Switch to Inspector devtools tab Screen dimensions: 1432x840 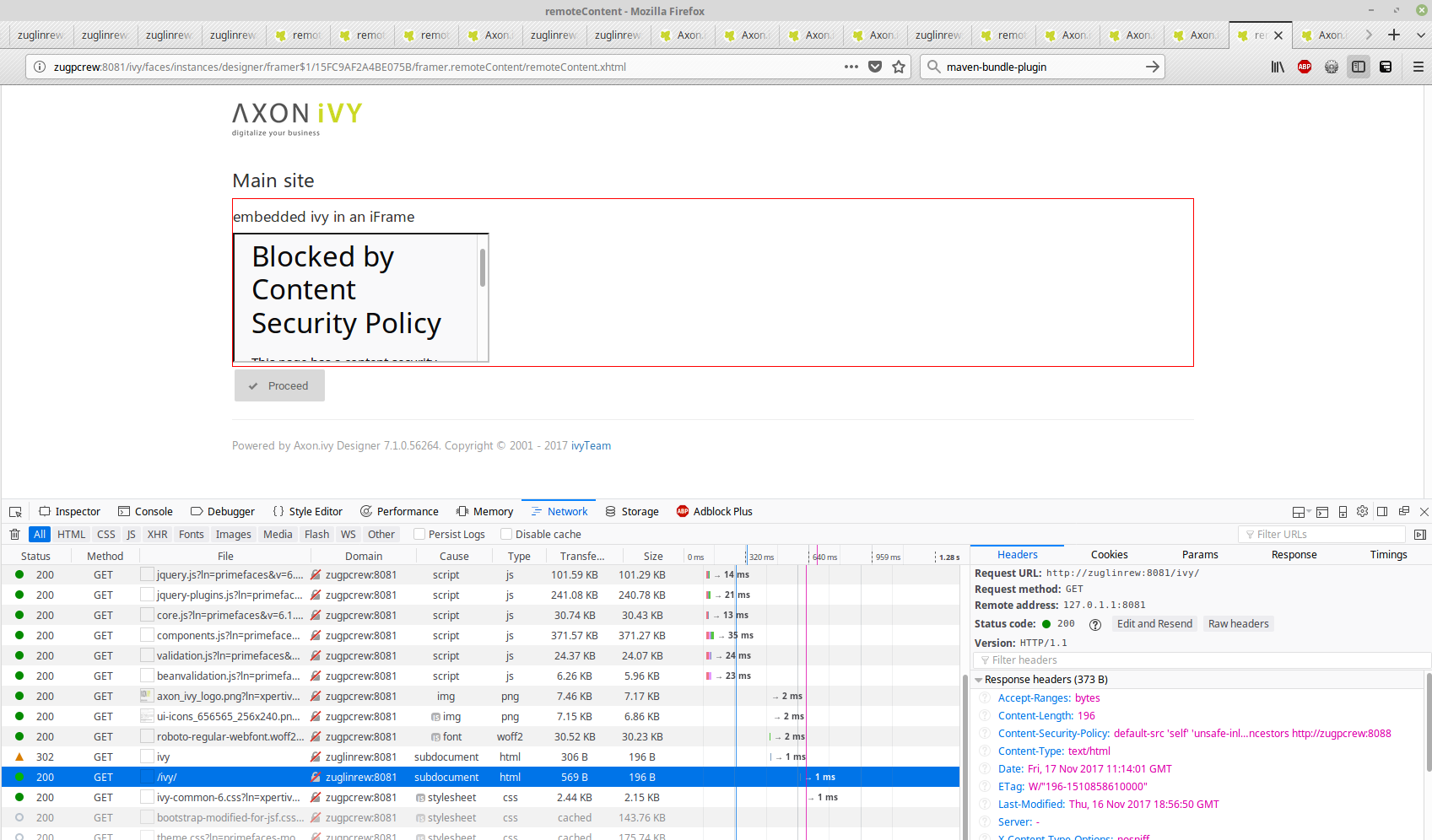[x=70, y=512]
